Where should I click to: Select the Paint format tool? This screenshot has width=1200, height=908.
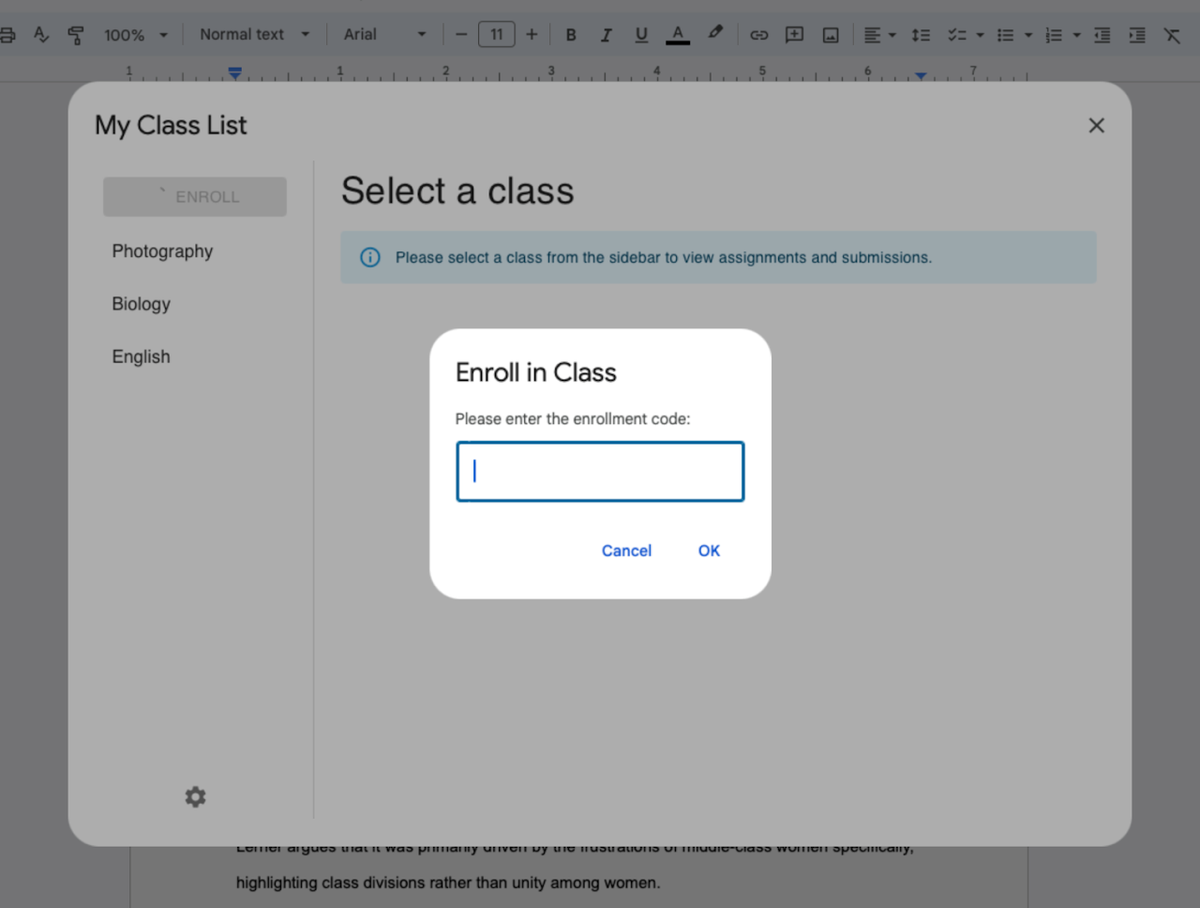point(75,34)
